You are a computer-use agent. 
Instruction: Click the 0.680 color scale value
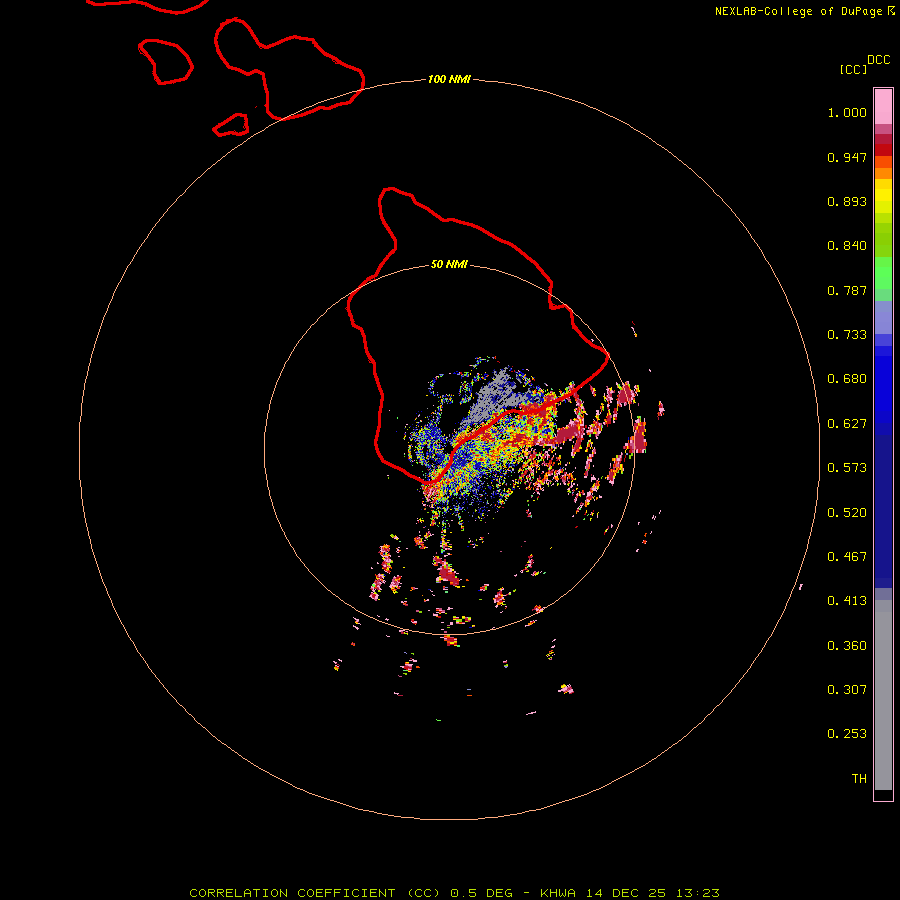point(847,379)
